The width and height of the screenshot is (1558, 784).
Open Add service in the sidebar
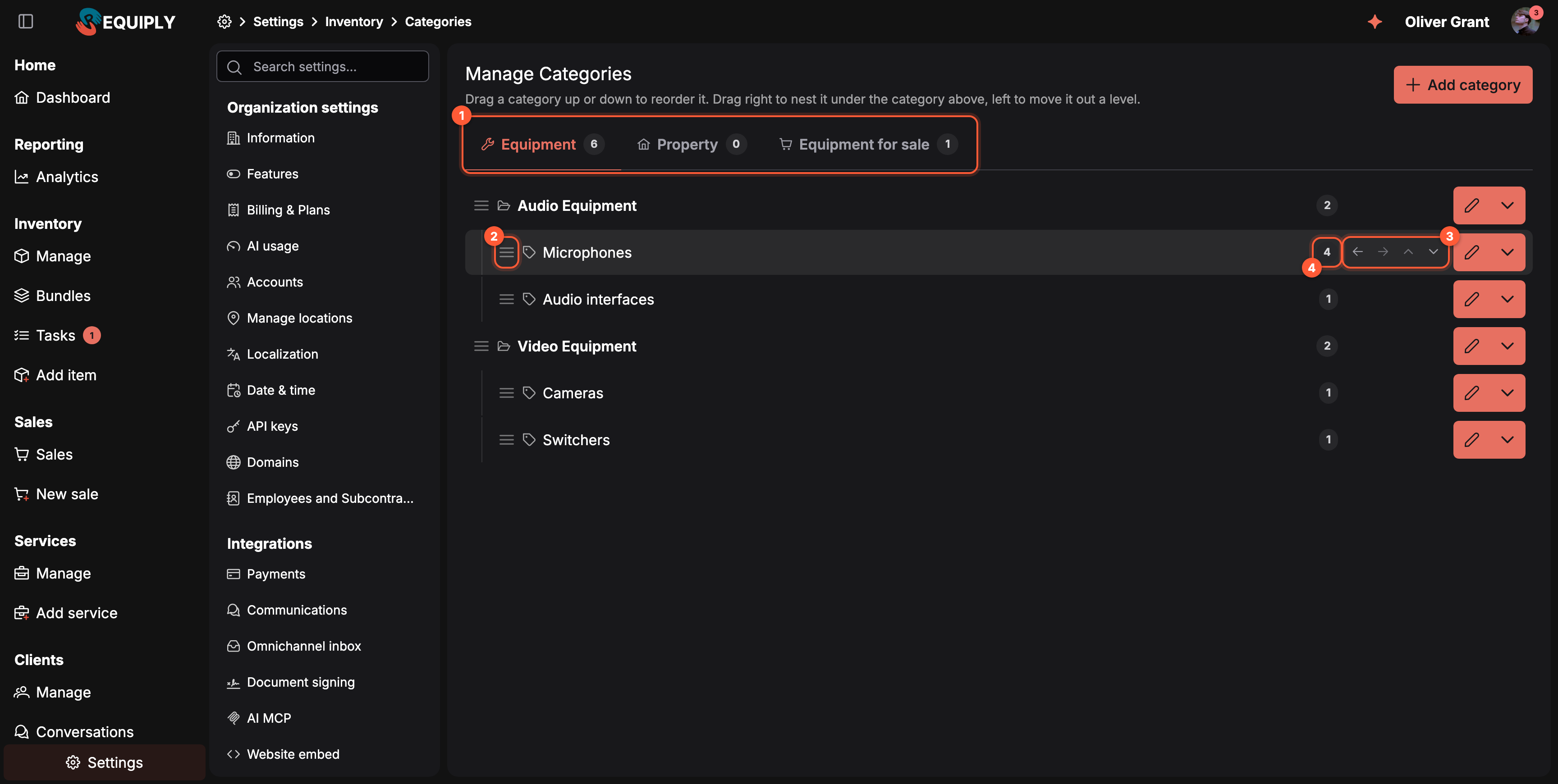click(x=66, y=613)
